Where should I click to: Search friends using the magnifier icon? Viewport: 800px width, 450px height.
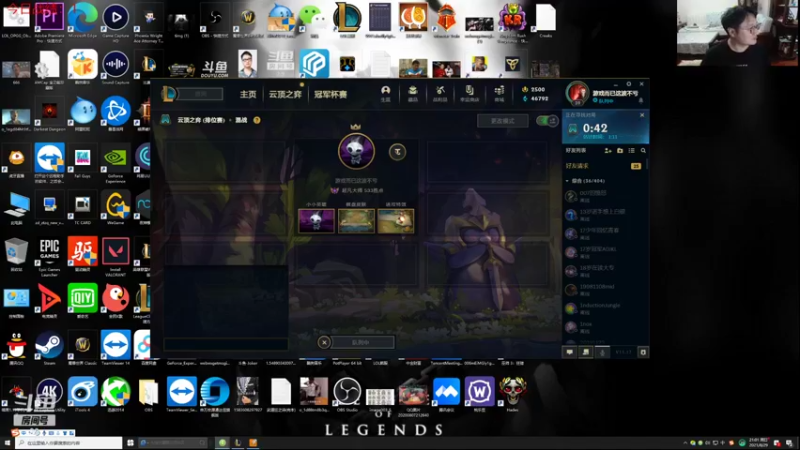click(643, 151)
